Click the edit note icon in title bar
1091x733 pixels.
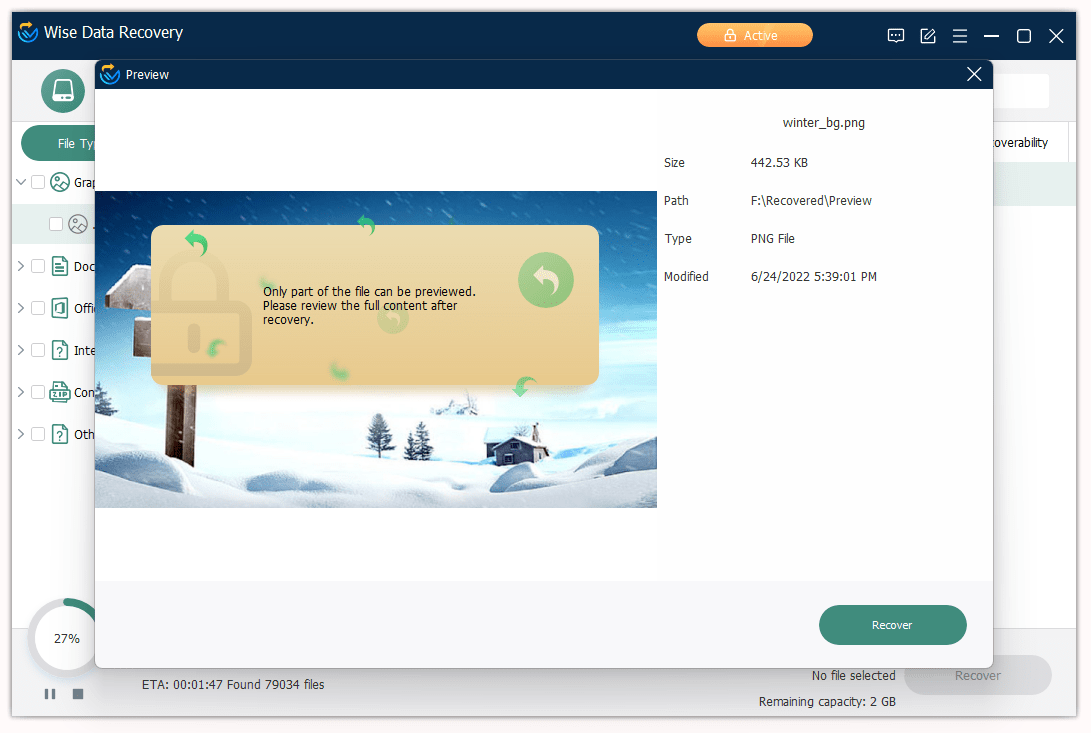click(928, 36)
